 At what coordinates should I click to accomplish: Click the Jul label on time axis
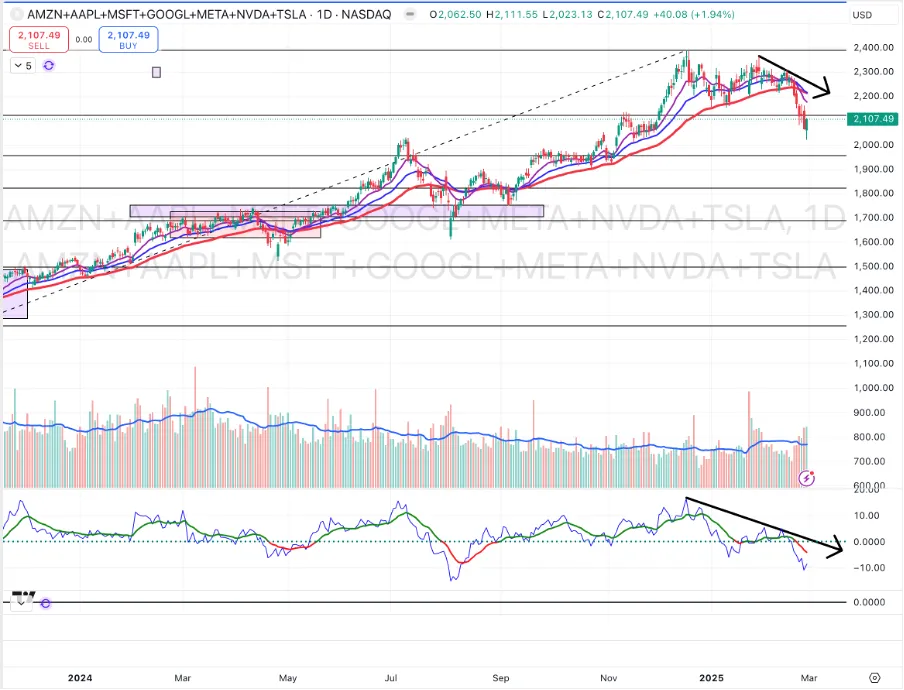pyautogui.click(x=391, y=678)
